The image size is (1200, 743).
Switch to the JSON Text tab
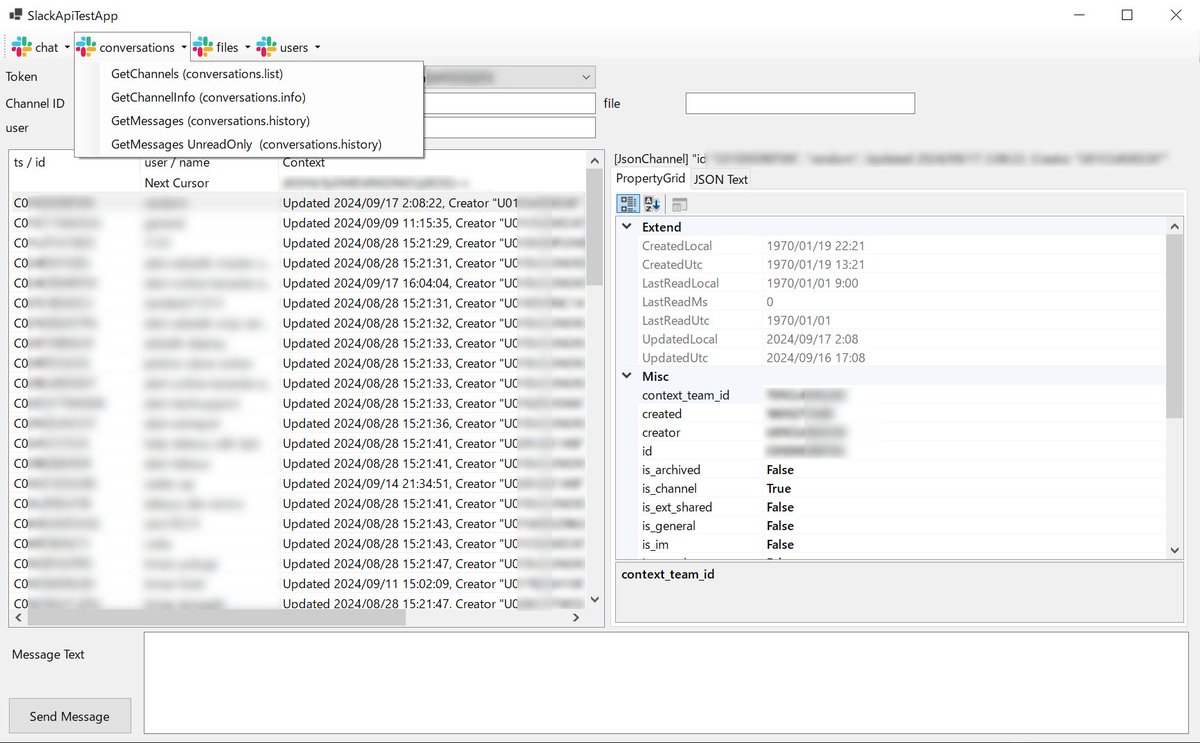[720, 179]
